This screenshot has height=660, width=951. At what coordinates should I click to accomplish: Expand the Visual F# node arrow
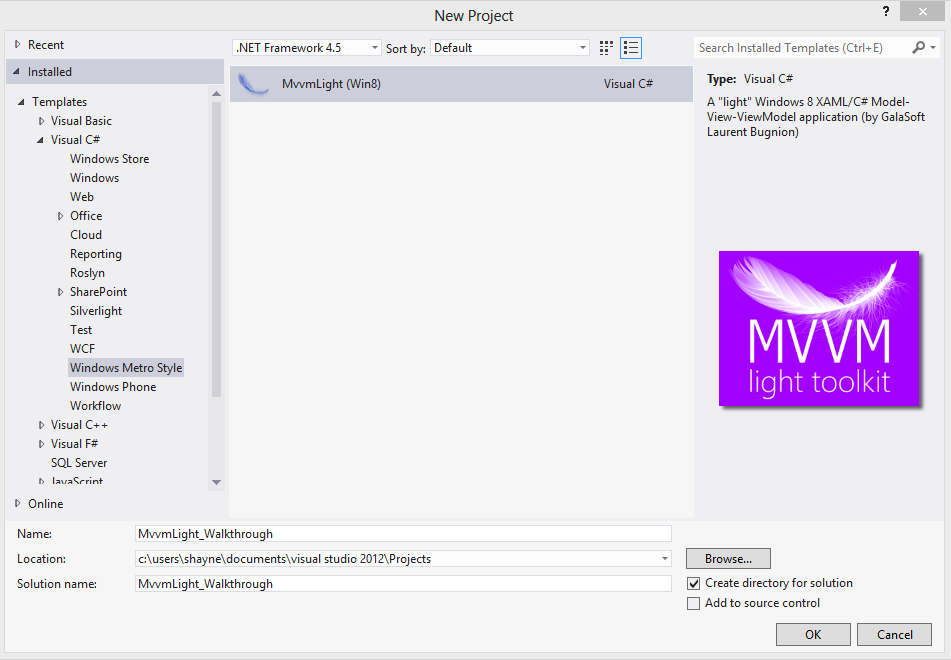tap(41, 444)
